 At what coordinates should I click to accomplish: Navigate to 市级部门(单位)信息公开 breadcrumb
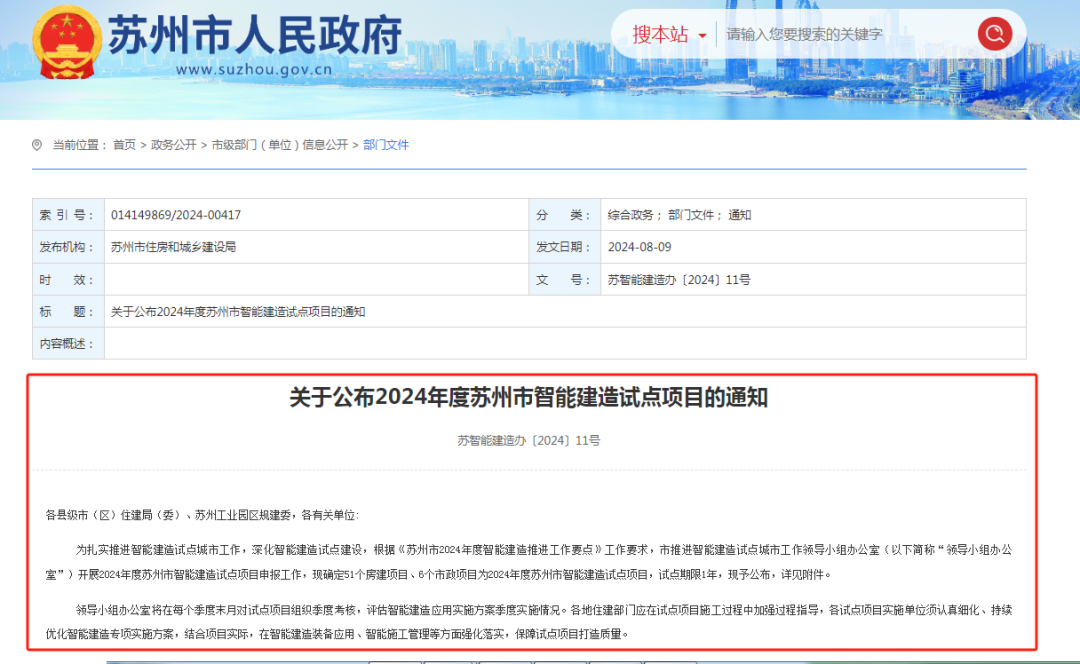[280, 145]
